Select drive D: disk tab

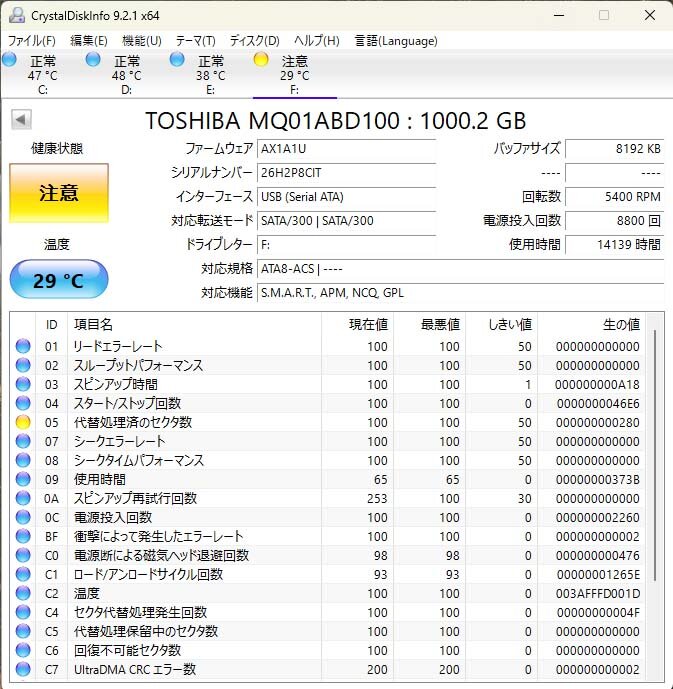point(127,74)
